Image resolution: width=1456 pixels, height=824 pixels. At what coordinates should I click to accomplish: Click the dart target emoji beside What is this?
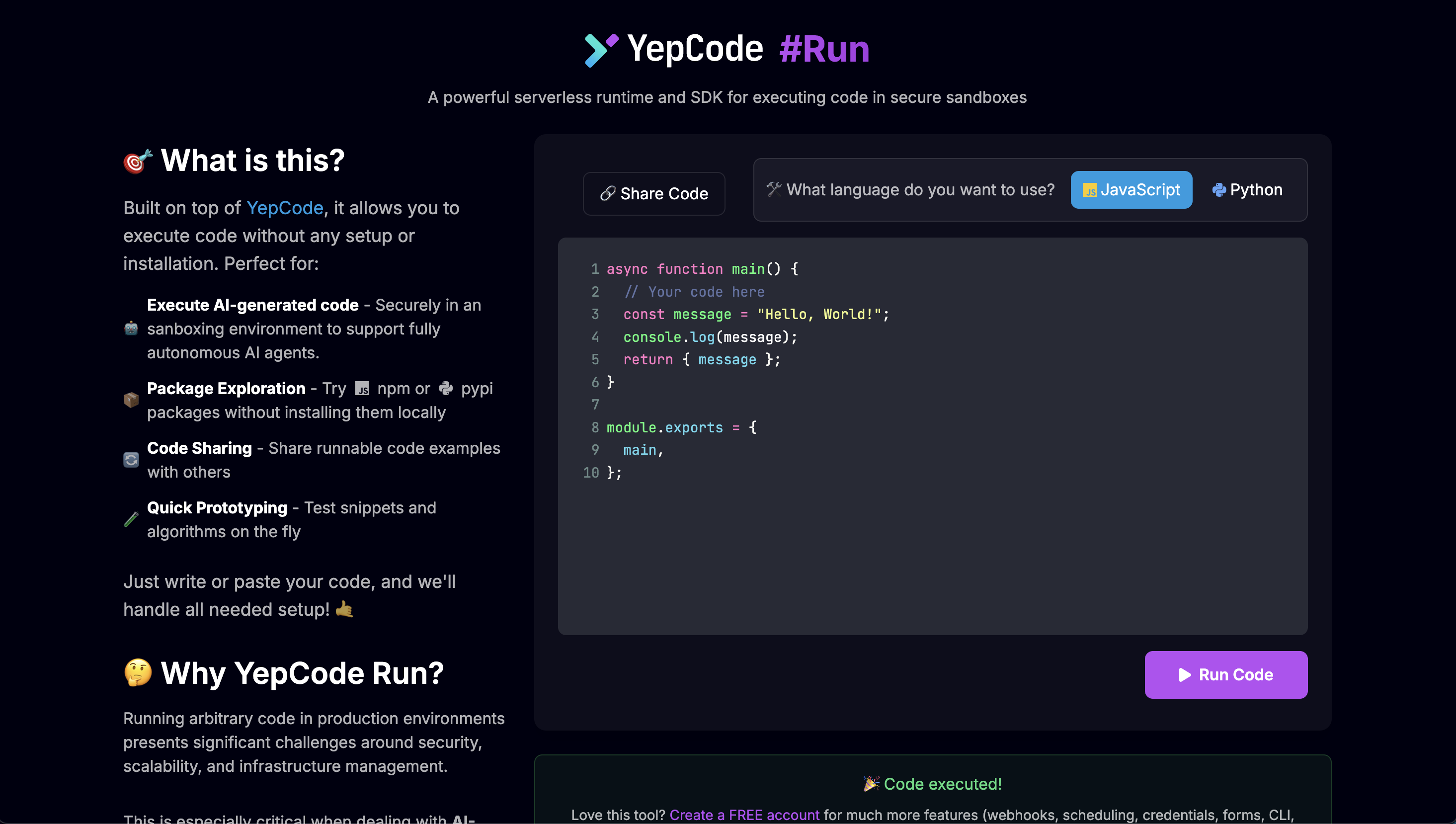point(138,162)
